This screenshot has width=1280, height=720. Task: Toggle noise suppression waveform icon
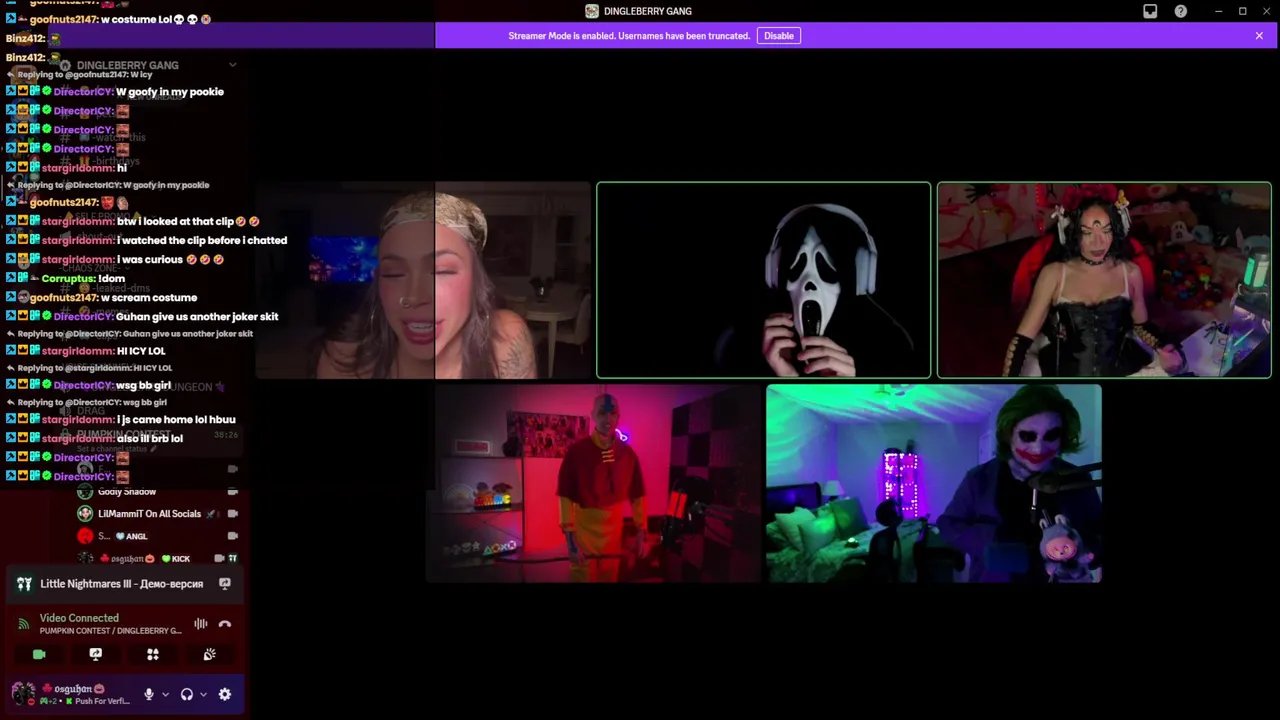point(201,624)
